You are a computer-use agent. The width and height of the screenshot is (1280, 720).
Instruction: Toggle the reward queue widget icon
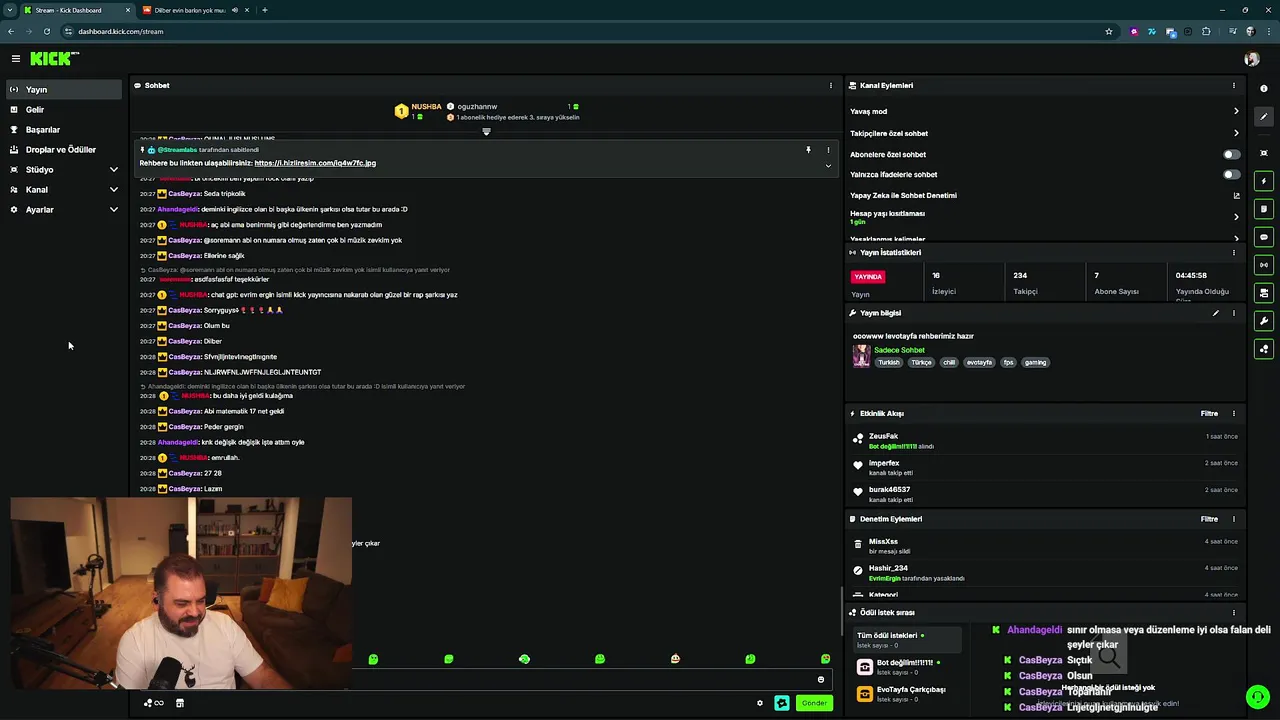1264,349
